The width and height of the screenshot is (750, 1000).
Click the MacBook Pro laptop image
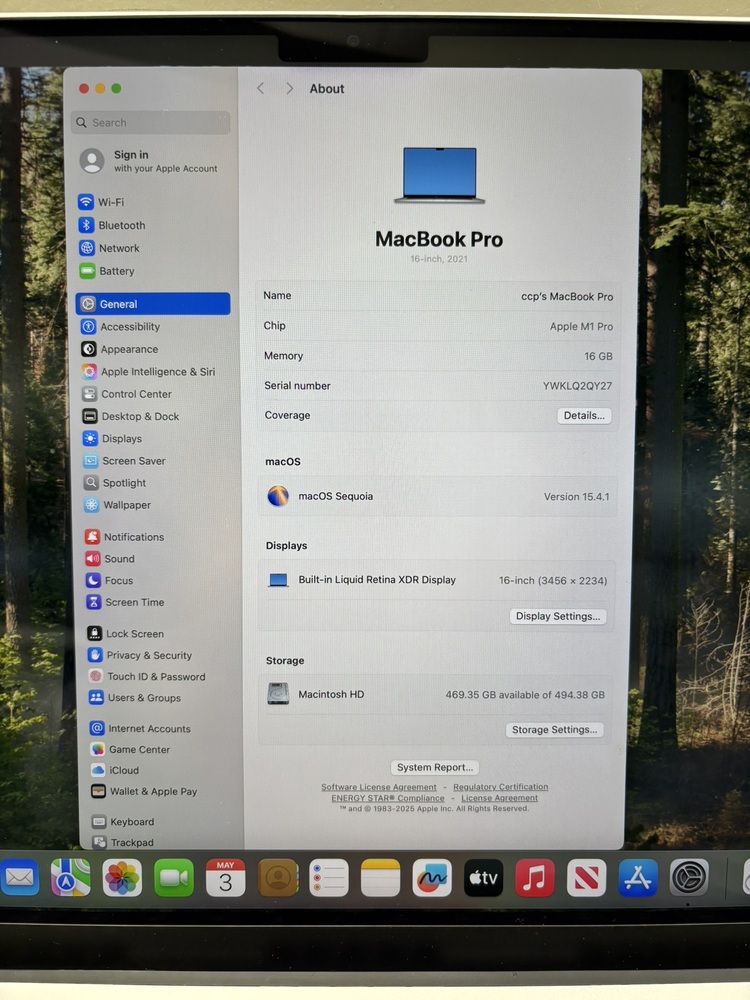[x=439, y=175]
